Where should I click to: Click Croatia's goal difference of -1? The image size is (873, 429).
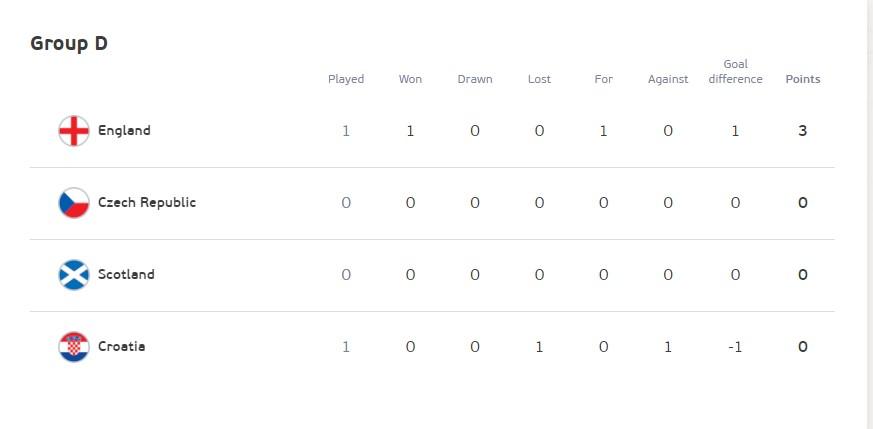pos(735,347)
